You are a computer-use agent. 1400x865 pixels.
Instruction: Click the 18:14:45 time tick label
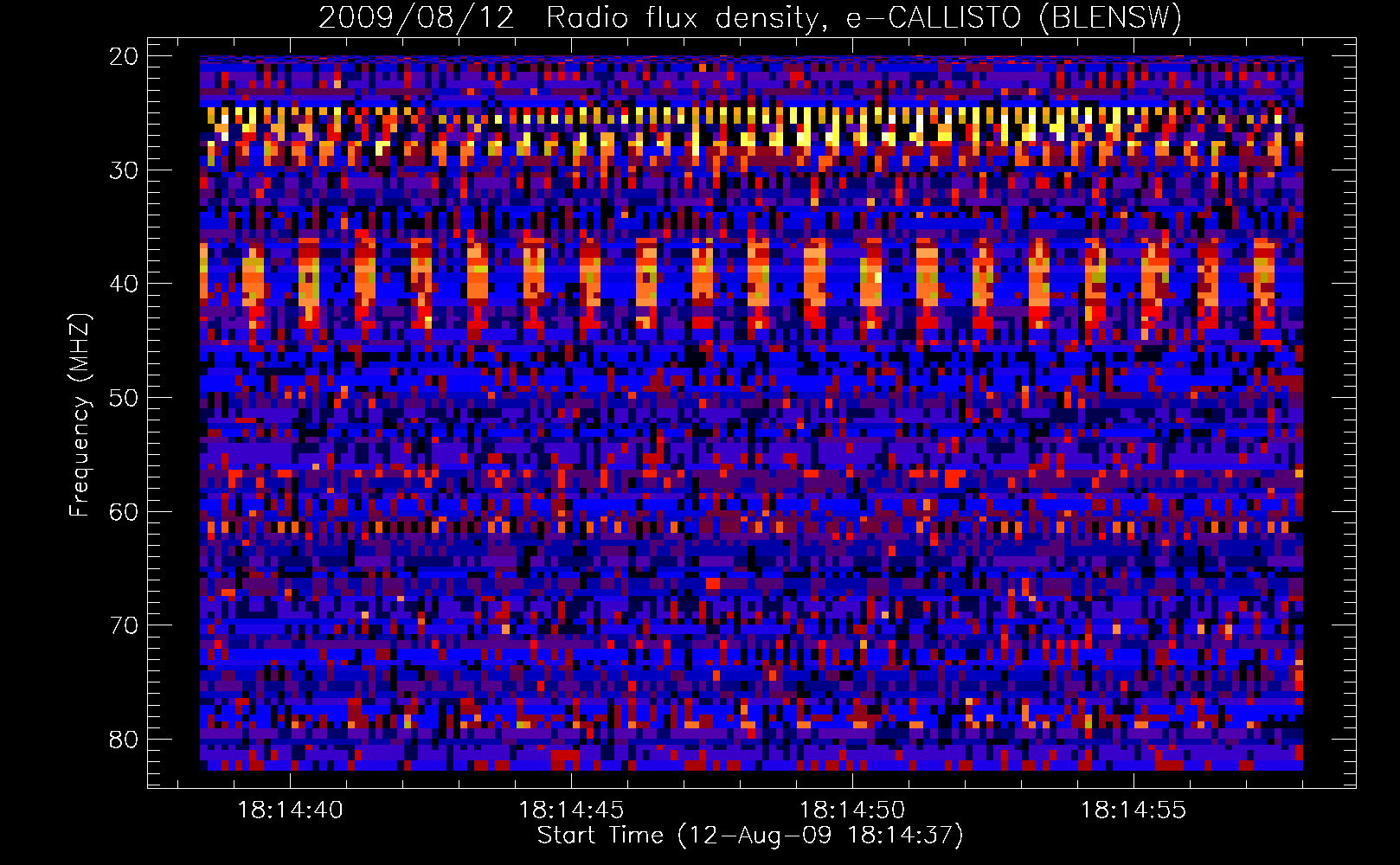click(x=571, y=811)
